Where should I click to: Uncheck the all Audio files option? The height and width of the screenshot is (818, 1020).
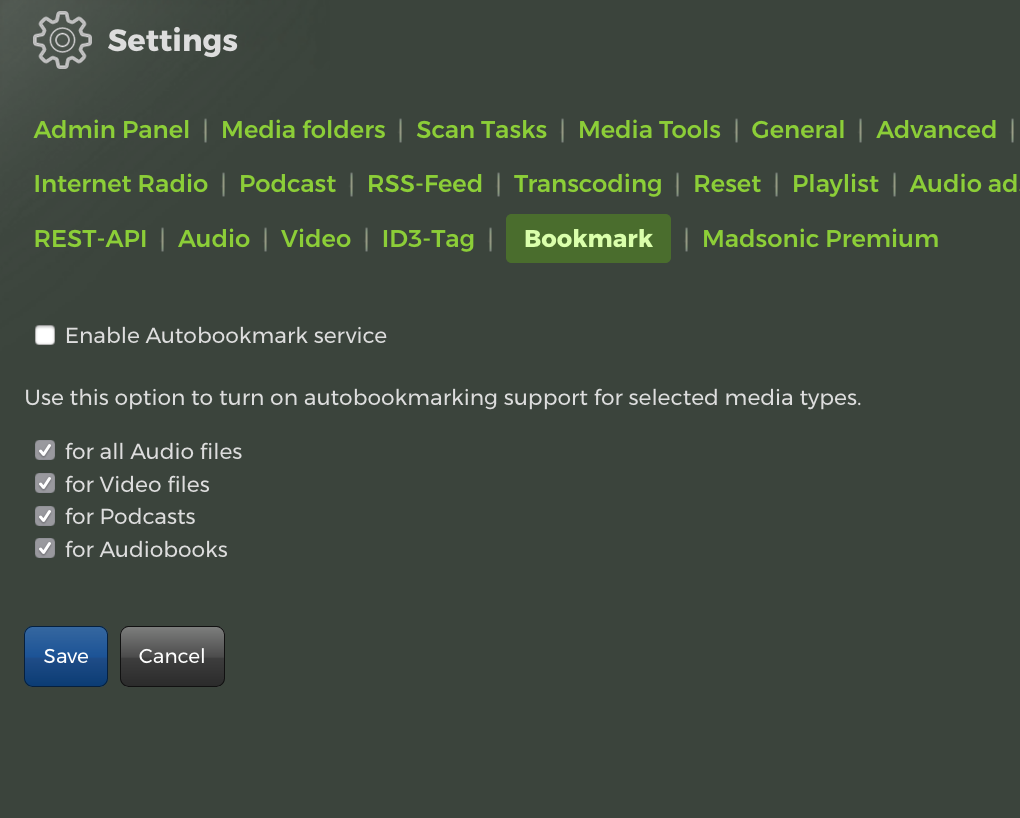pyautogui.click(x=45, y=451)
